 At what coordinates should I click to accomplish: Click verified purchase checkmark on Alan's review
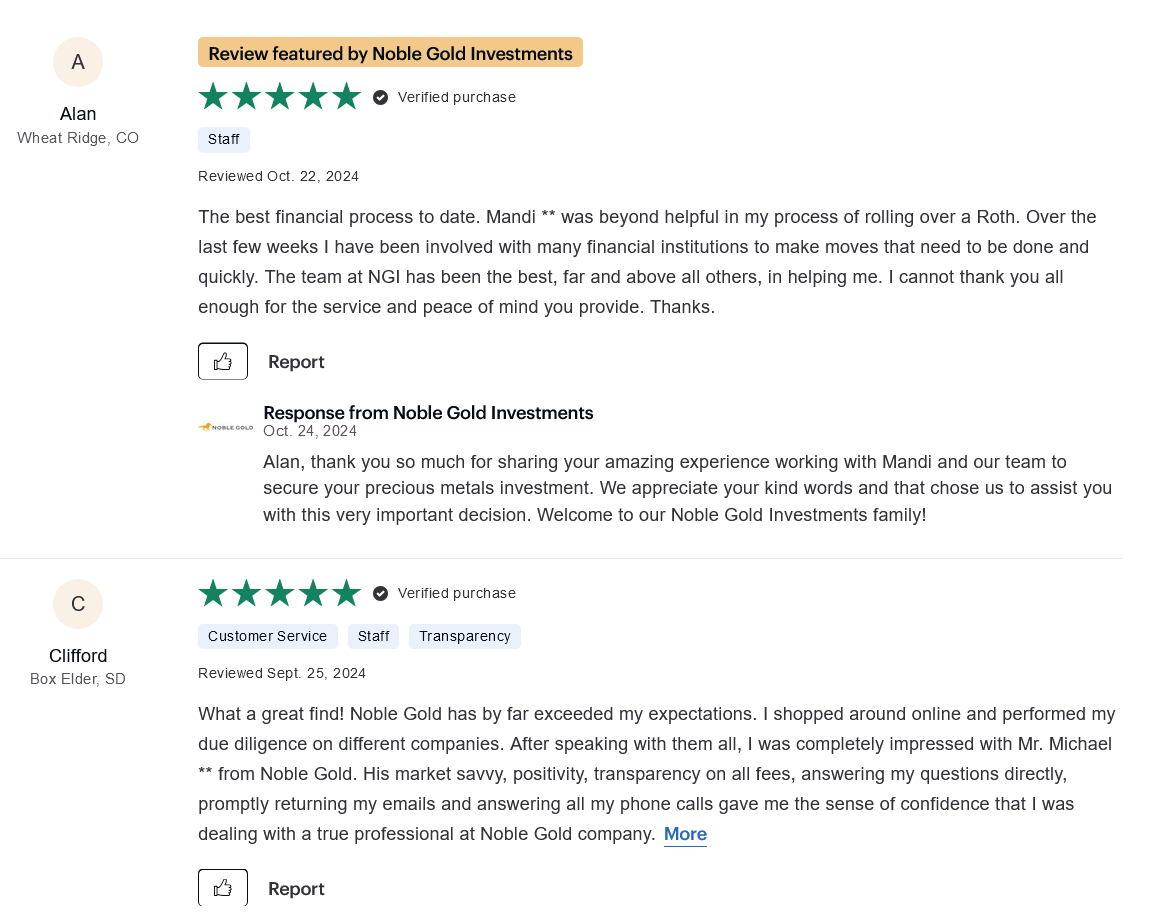click(381, 97)
